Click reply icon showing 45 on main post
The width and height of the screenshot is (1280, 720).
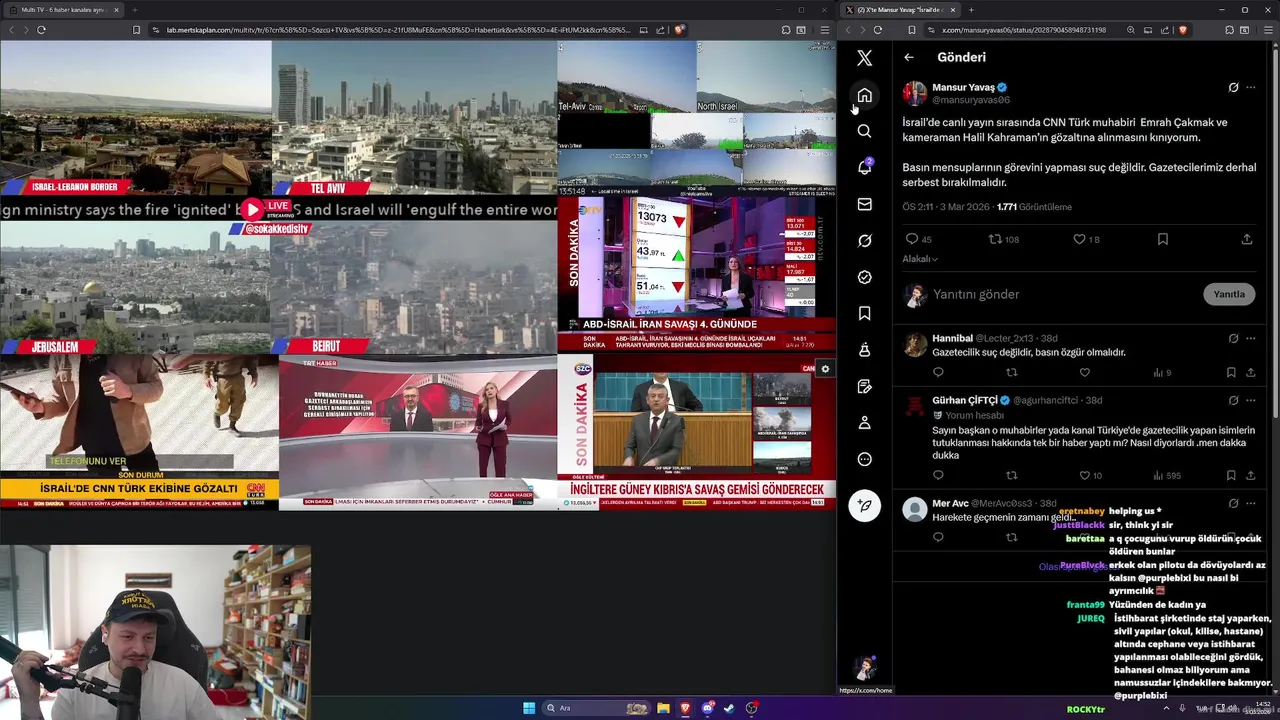coord(917,239)
